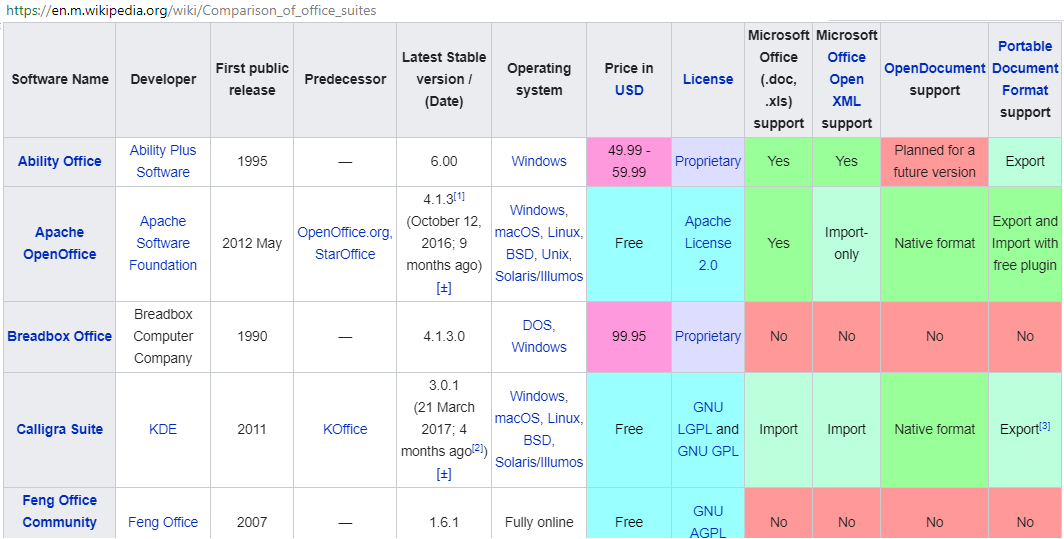Click the Ability Plus Software developer link
The image size is (1064, 539).
coord(163,161)
